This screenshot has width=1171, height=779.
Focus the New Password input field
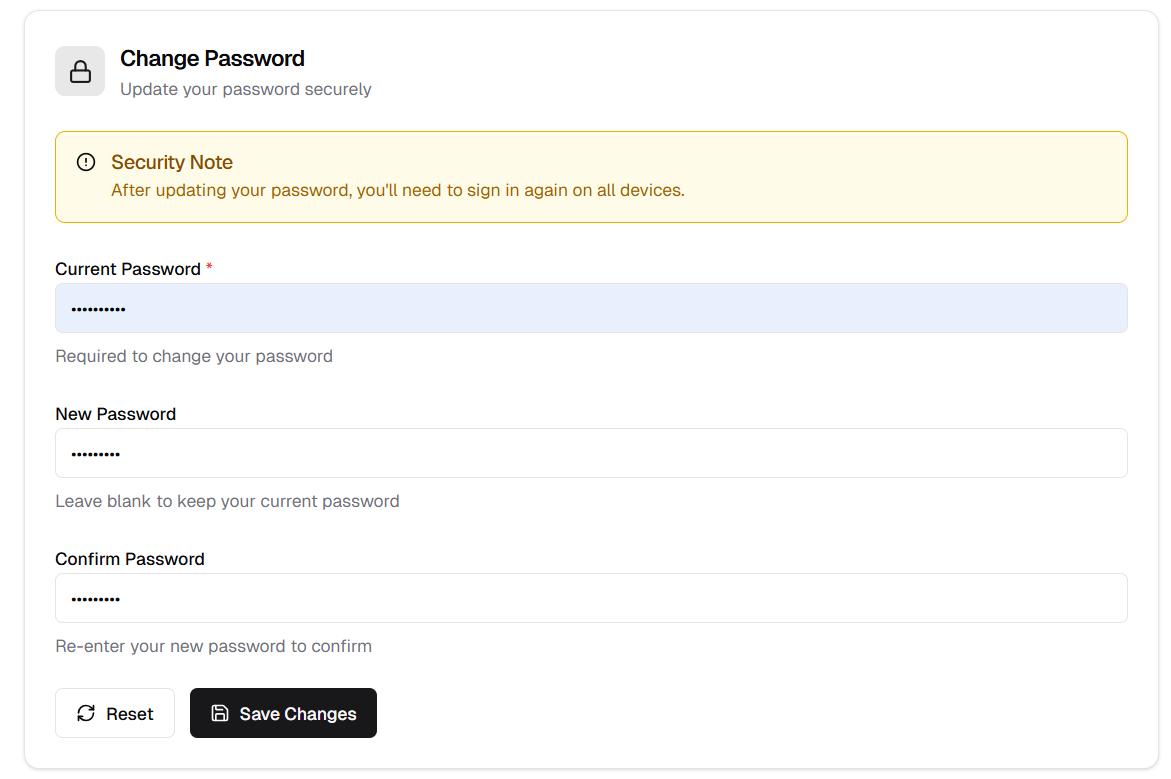(x=590, y=453)
